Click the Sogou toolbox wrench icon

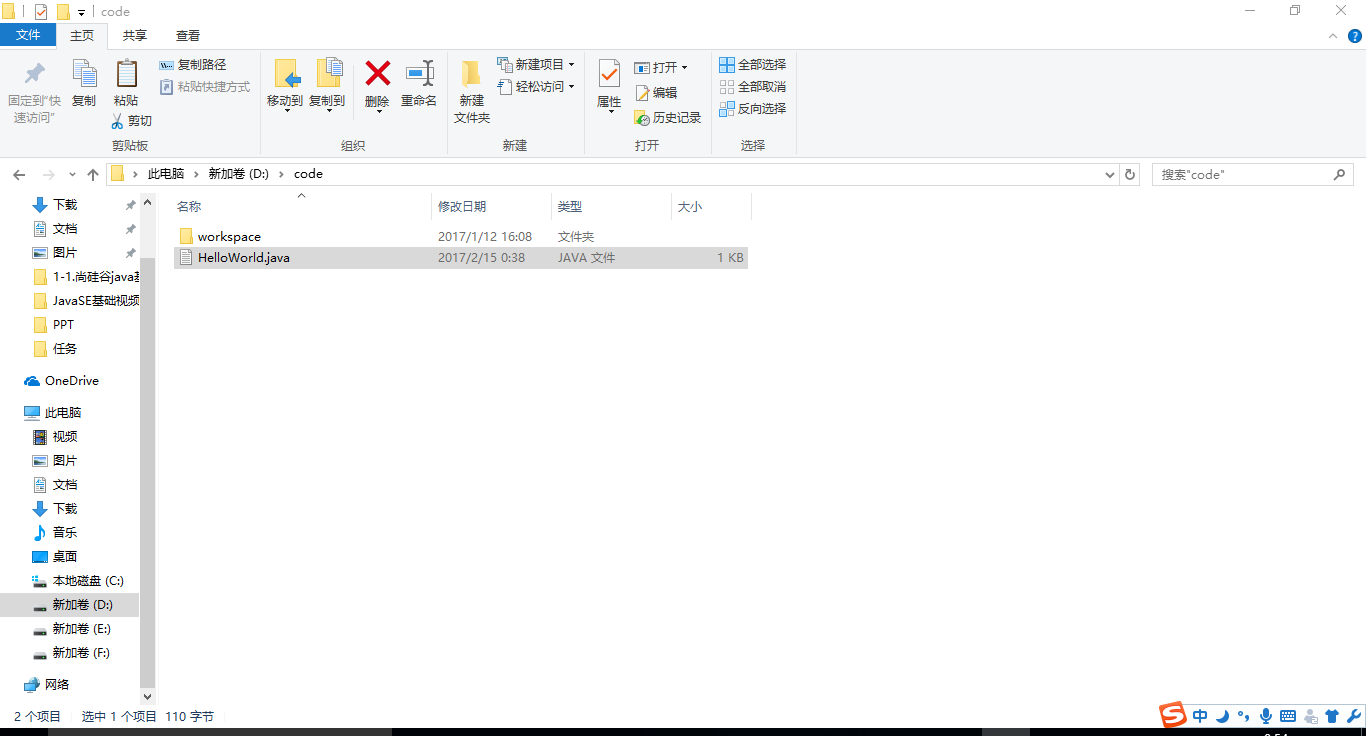1354,716
